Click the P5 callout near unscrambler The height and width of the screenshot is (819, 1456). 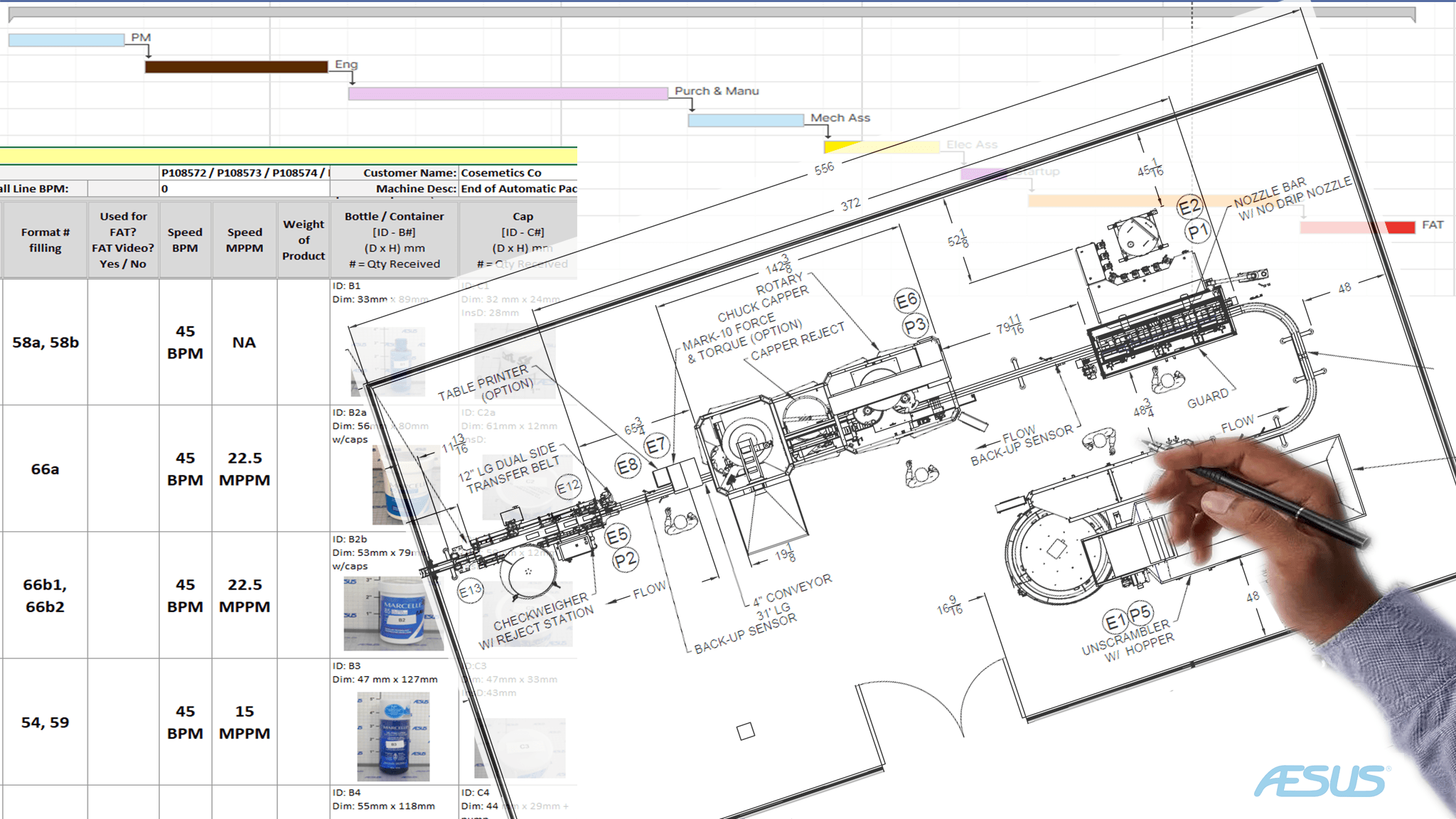pyautogui.click(x=1140, y=613)
